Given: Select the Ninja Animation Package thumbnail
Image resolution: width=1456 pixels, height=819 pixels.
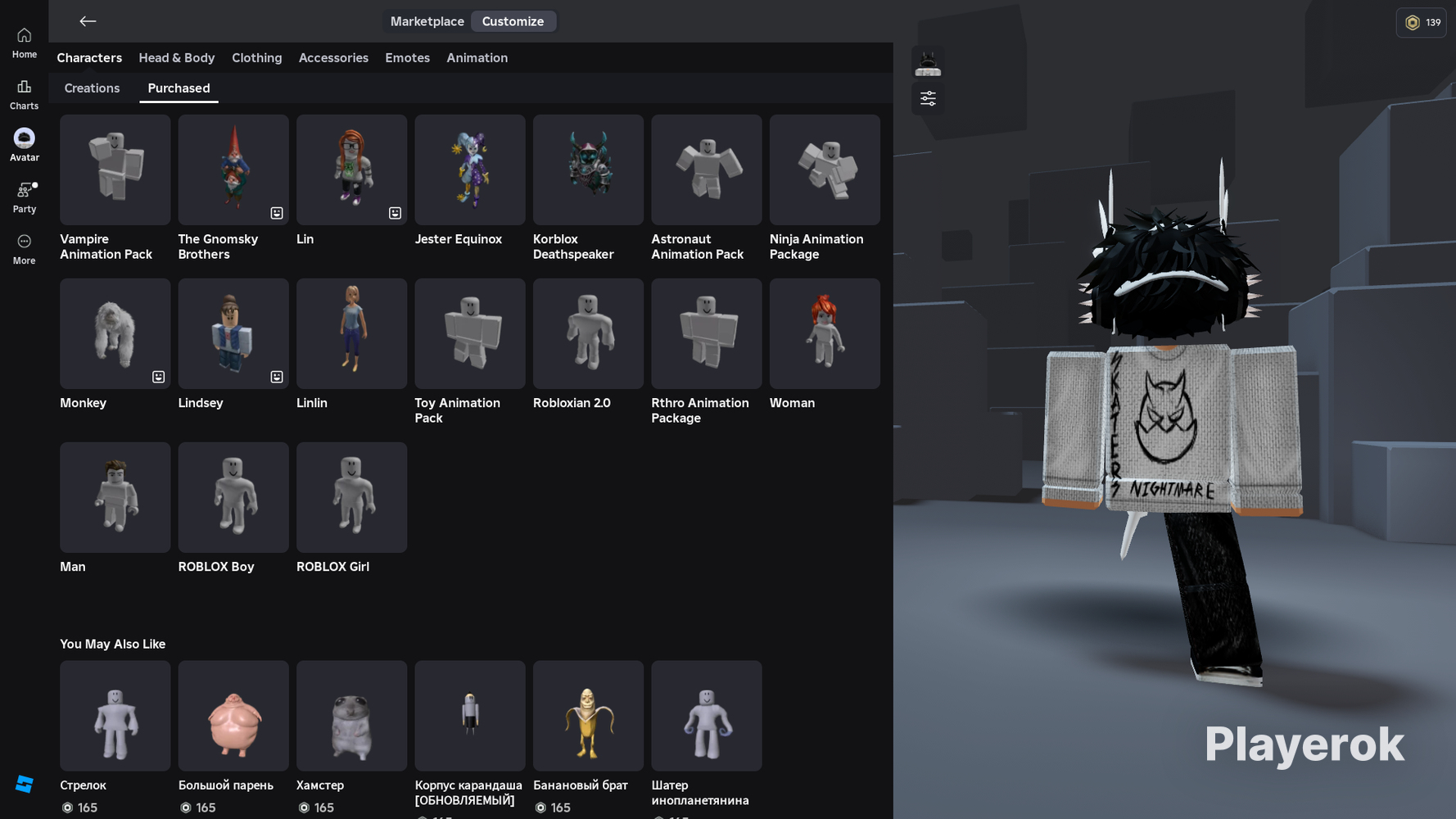Looking at the screenshot, I should [825, 170].
